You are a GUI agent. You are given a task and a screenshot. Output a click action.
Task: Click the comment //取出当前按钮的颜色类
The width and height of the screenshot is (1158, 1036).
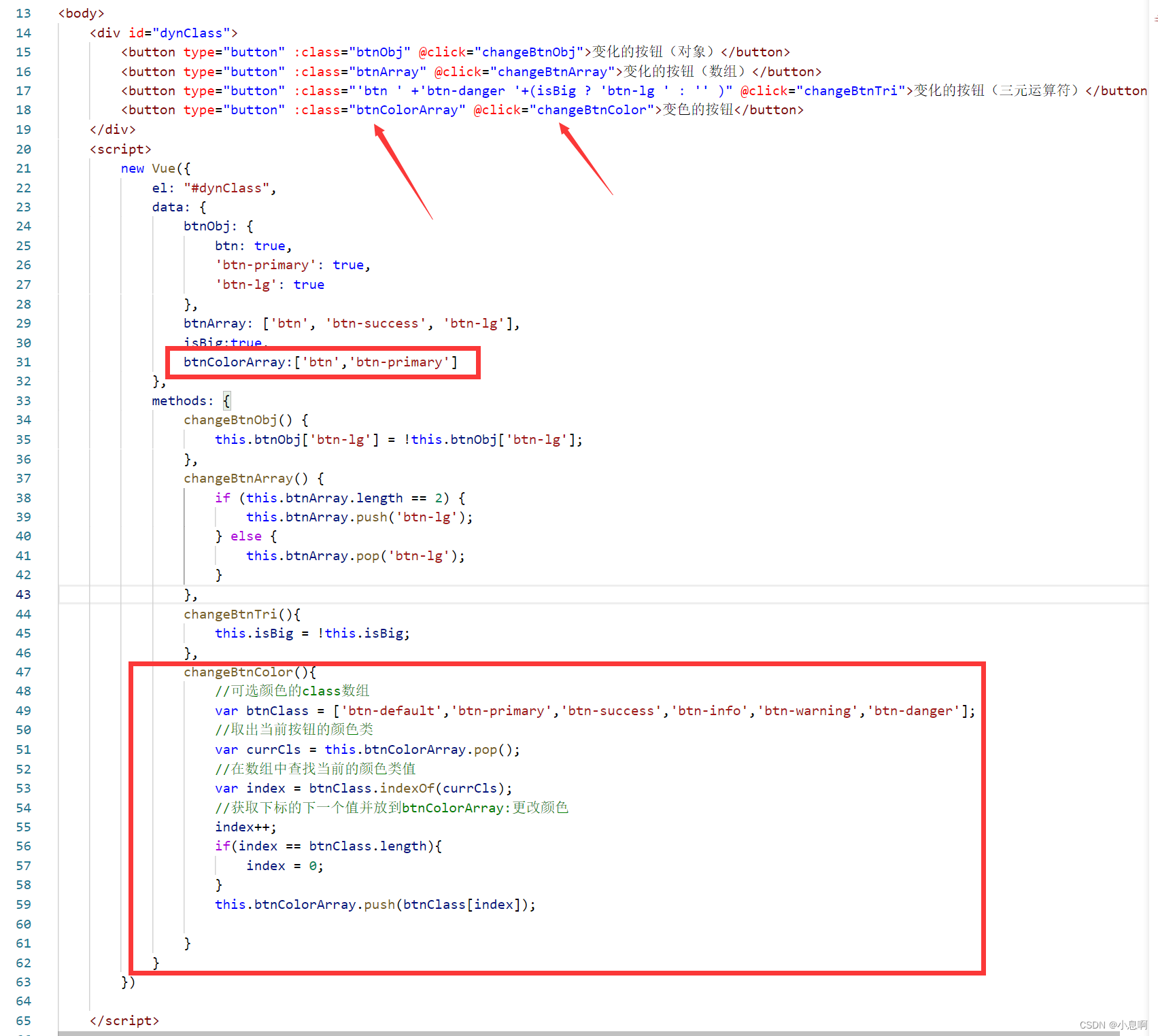294,729
